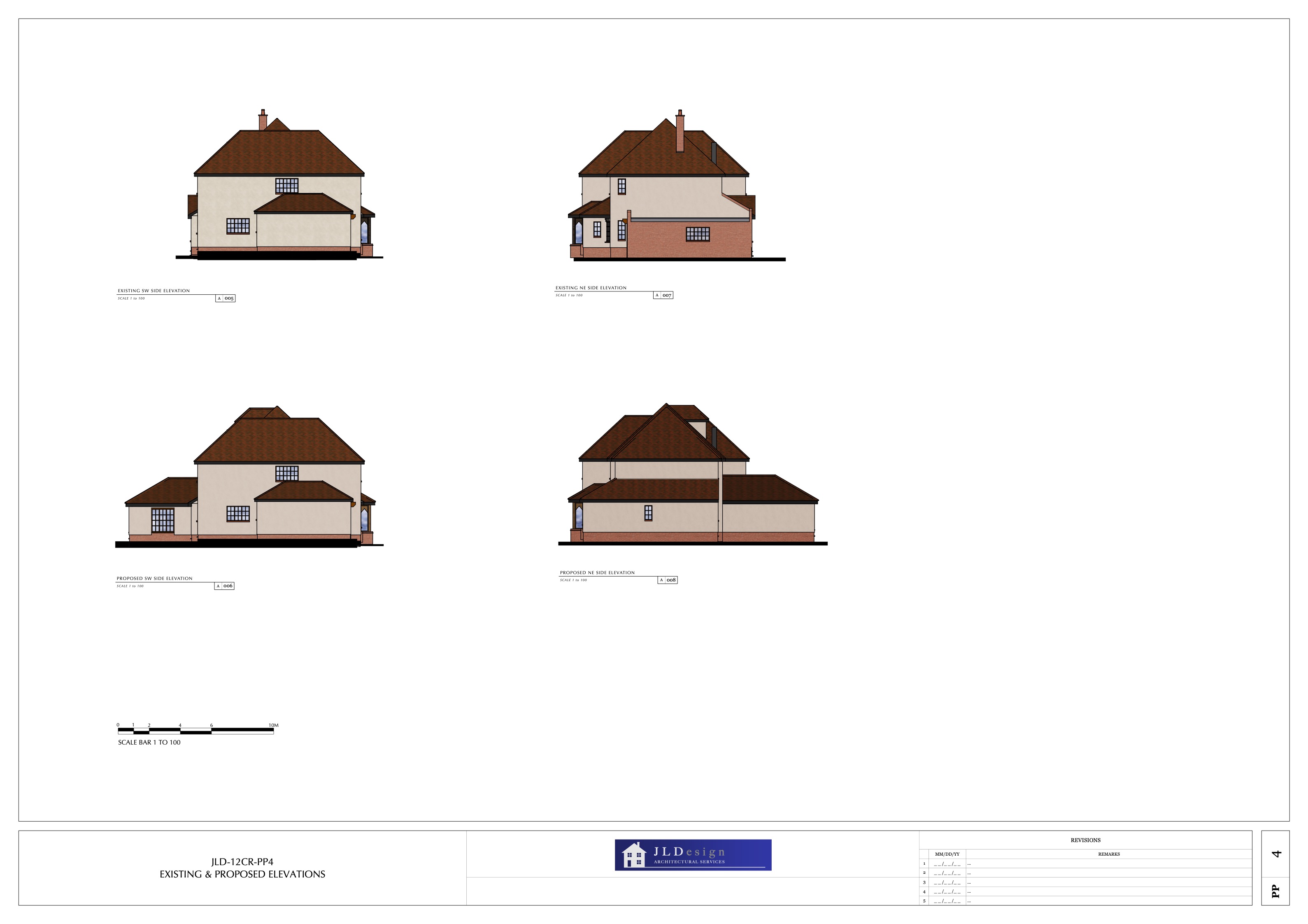Click 'SCALE 1 to 100' under Proposed NE elevation

coord(573,580)
